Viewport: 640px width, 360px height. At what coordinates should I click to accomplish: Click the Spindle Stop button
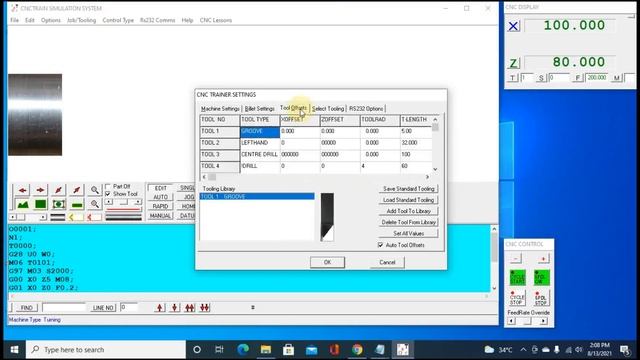pyautogui.click(x=541, y=298)
